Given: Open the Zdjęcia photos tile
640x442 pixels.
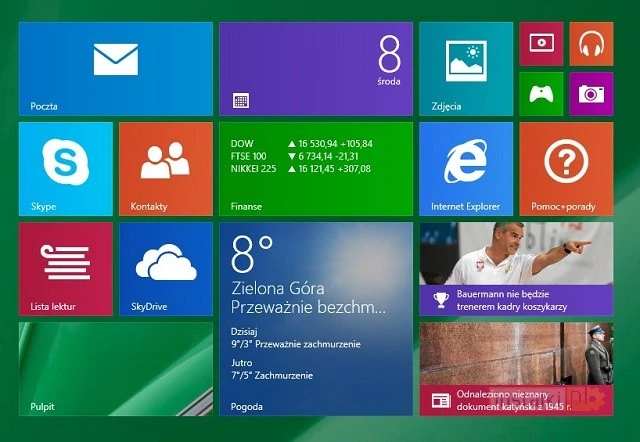Looking at the screenshot, I should pyautogui.click(x=466, y=68).
